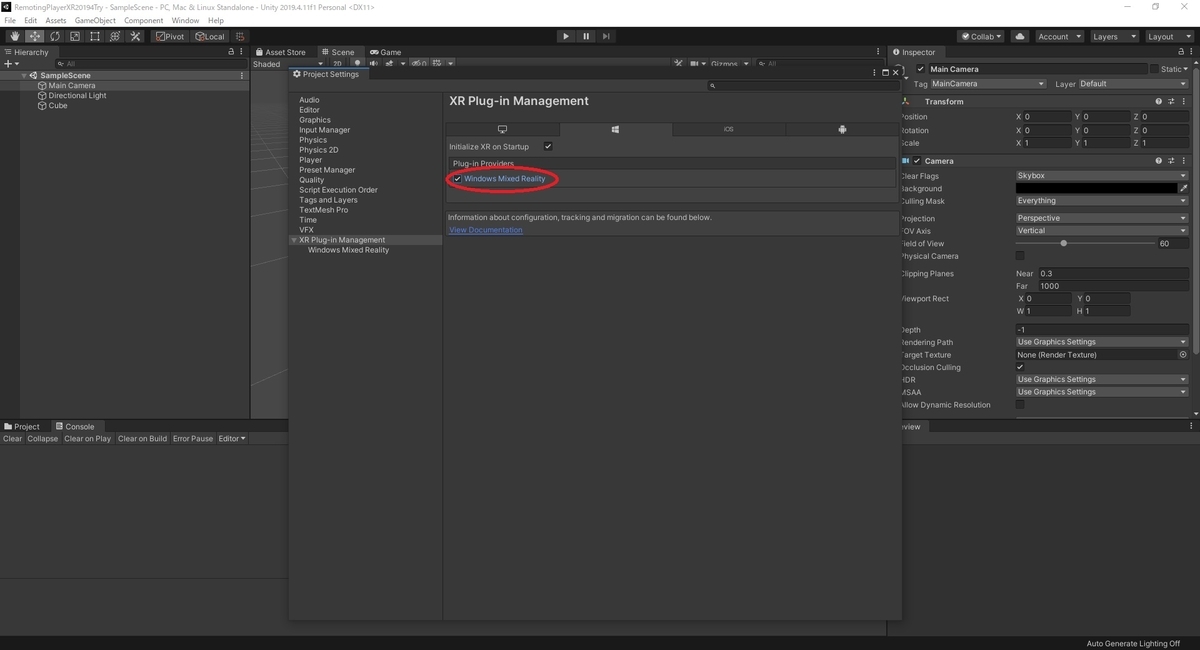The image size is (1200, 650).
Task: Pause the game playback
Action: 586,36
